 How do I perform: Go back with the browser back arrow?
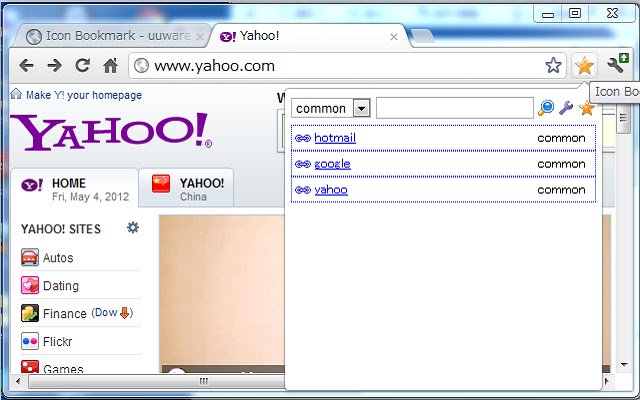click(27, 65)
